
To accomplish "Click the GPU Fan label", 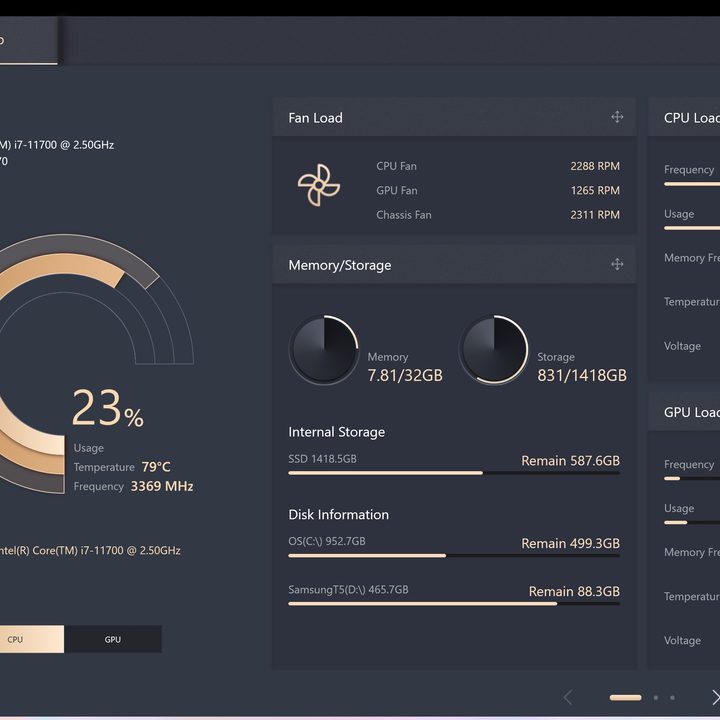I will pyautogui.click(x=397, y=191).
